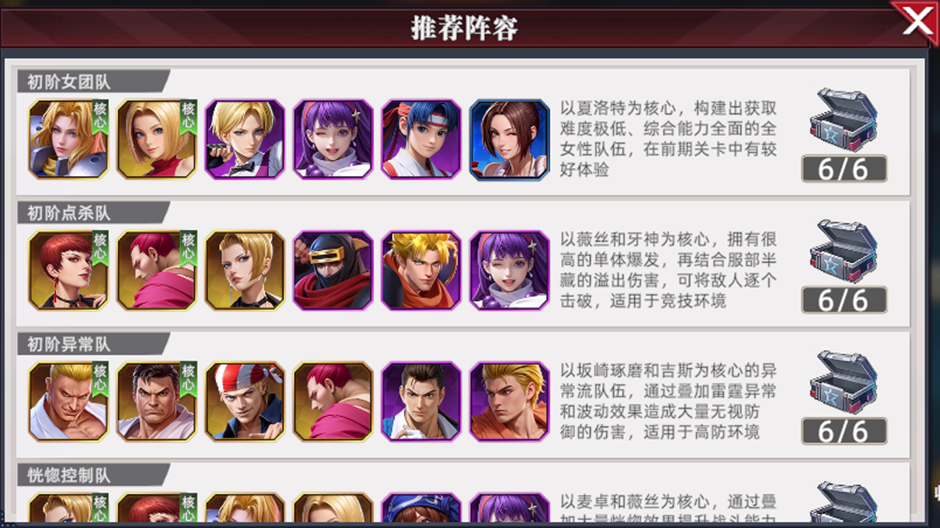Click the 初阶点杀队 lineup description text
The height and width of the screenshot is (528, 940).
click(668, 270)
